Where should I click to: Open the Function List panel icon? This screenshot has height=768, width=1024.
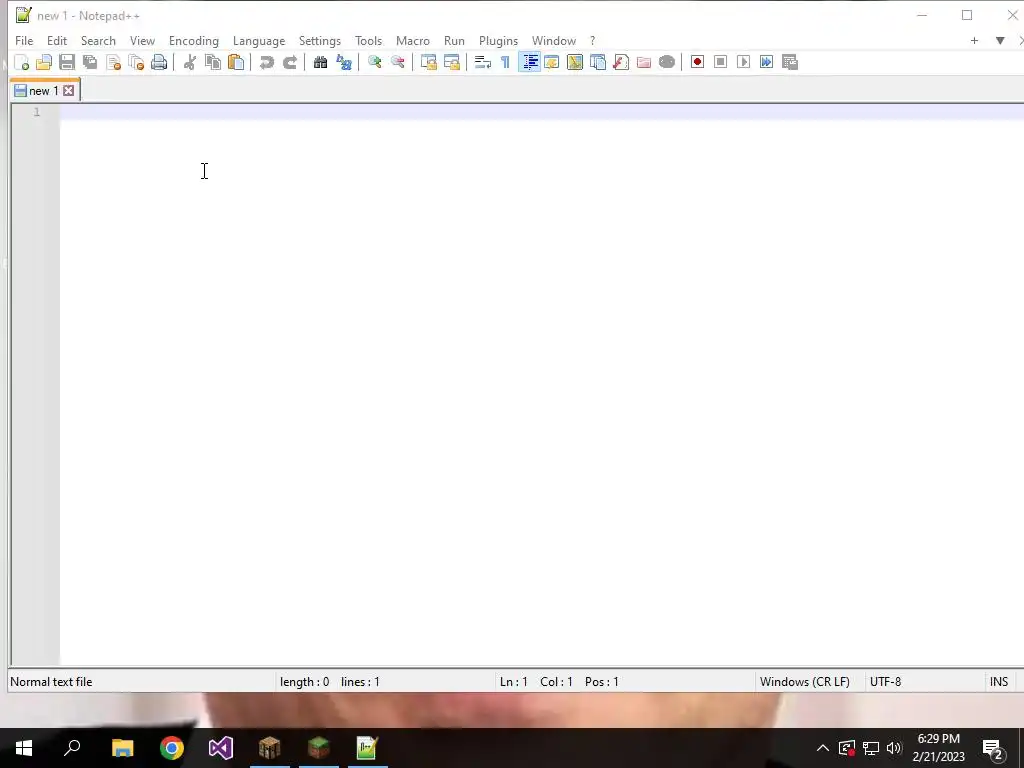(x=620, y=62)
